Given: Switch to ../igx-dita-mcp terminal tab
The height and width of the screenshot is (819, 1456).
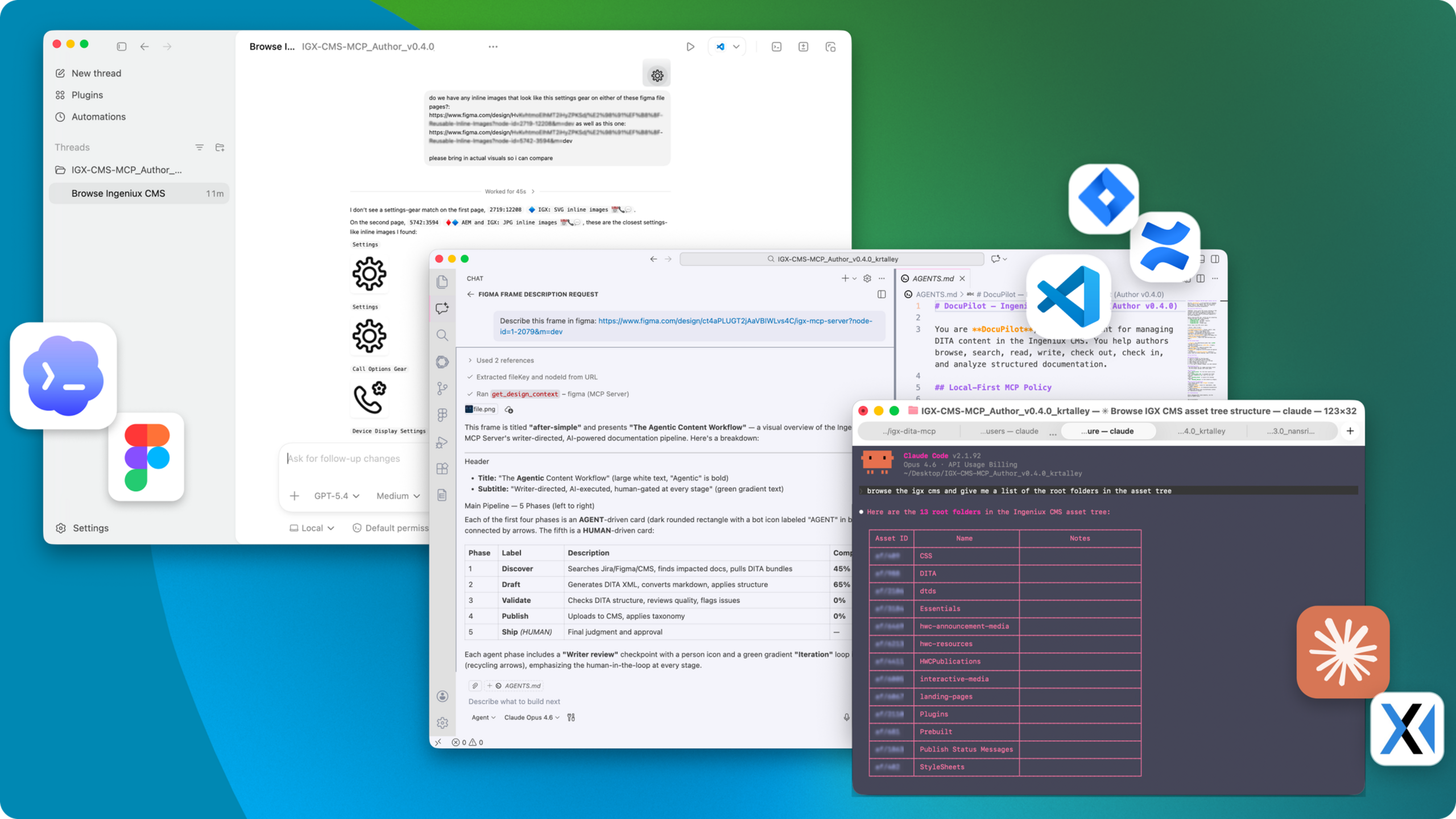Looking at the screenshot, I should pyautogui.click(x=909, y=431).
